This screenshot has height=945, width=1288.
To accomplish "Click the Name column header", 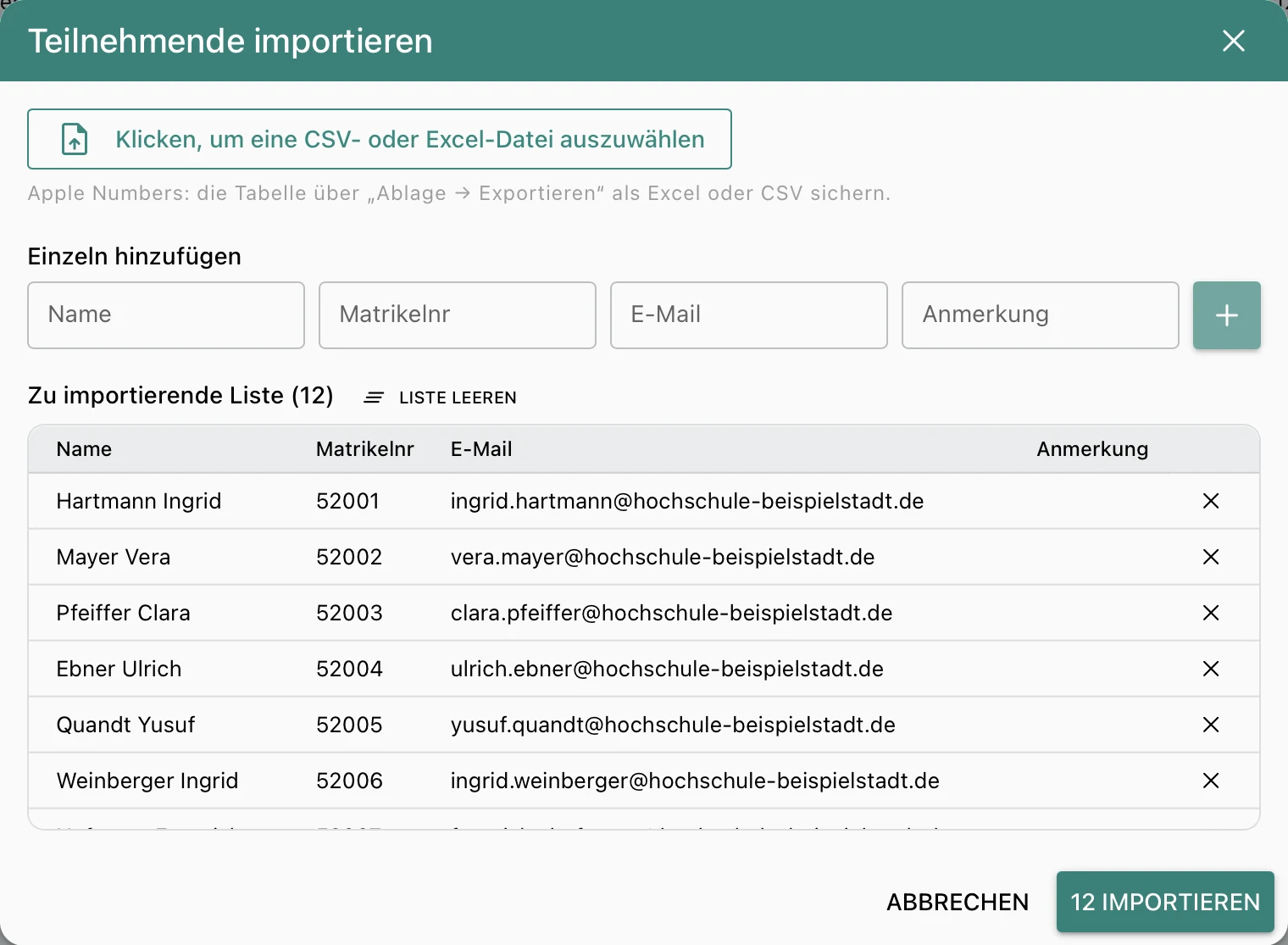I will pos(84,449).
